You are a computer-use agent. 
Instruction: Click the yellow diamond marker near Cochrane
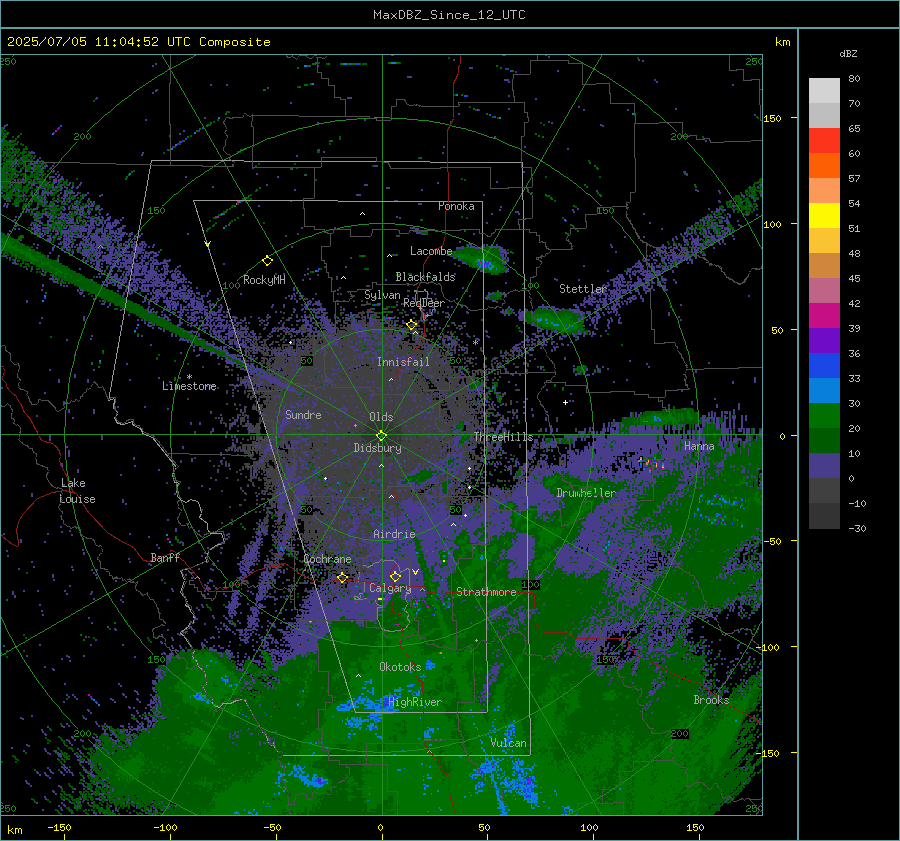click(x=342, y=578)
